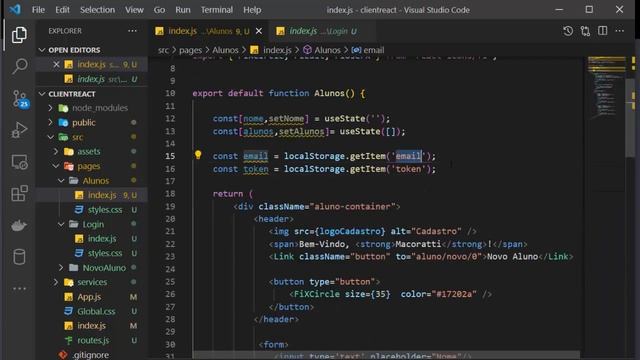Open the Edit menu
The width and height of the screenshot is (640, 360).
click(62, 10)
